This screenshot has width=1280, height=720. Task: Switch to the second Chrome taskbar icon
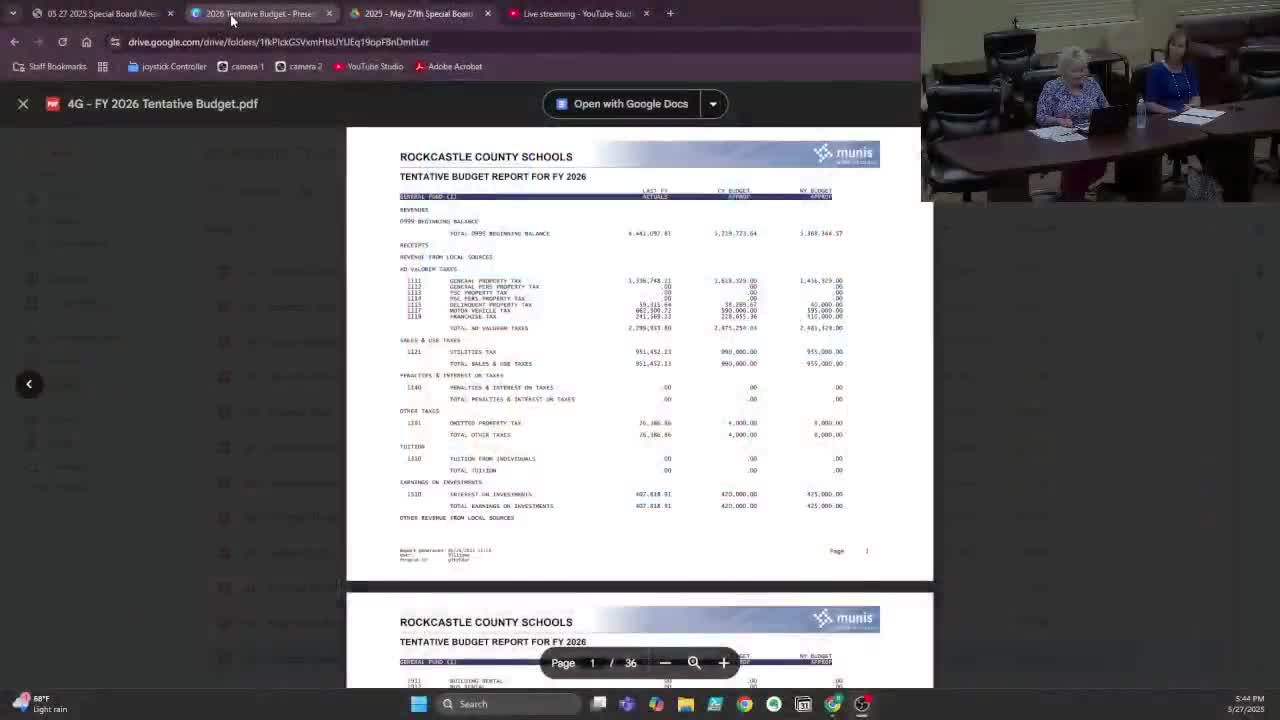point(833,704)
